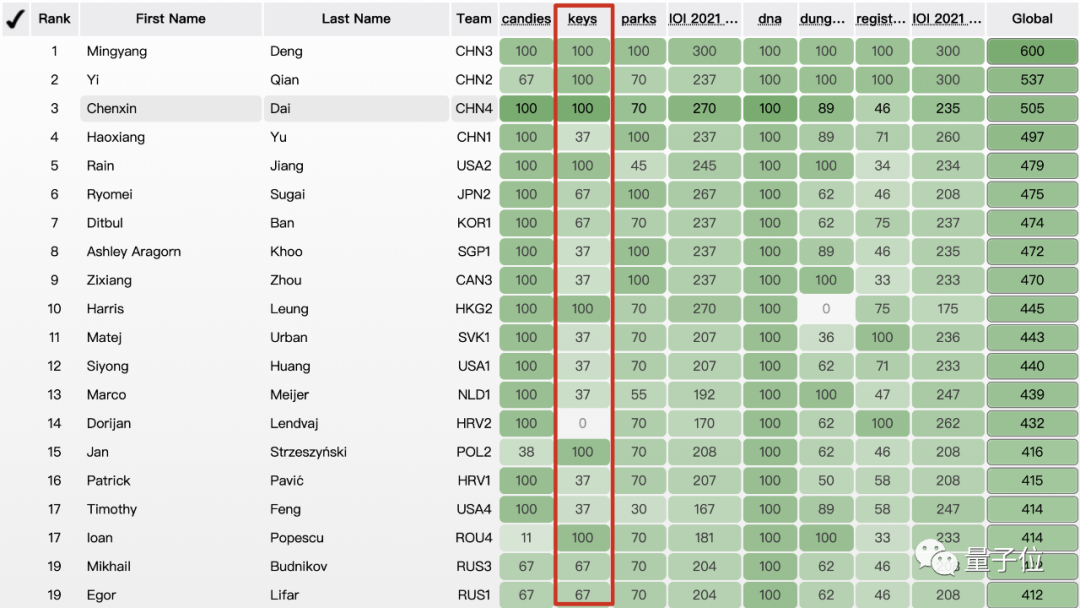Screen dimensions: 1080x608
Task: Open the parks task header link
Action: (x=638, y=19)
